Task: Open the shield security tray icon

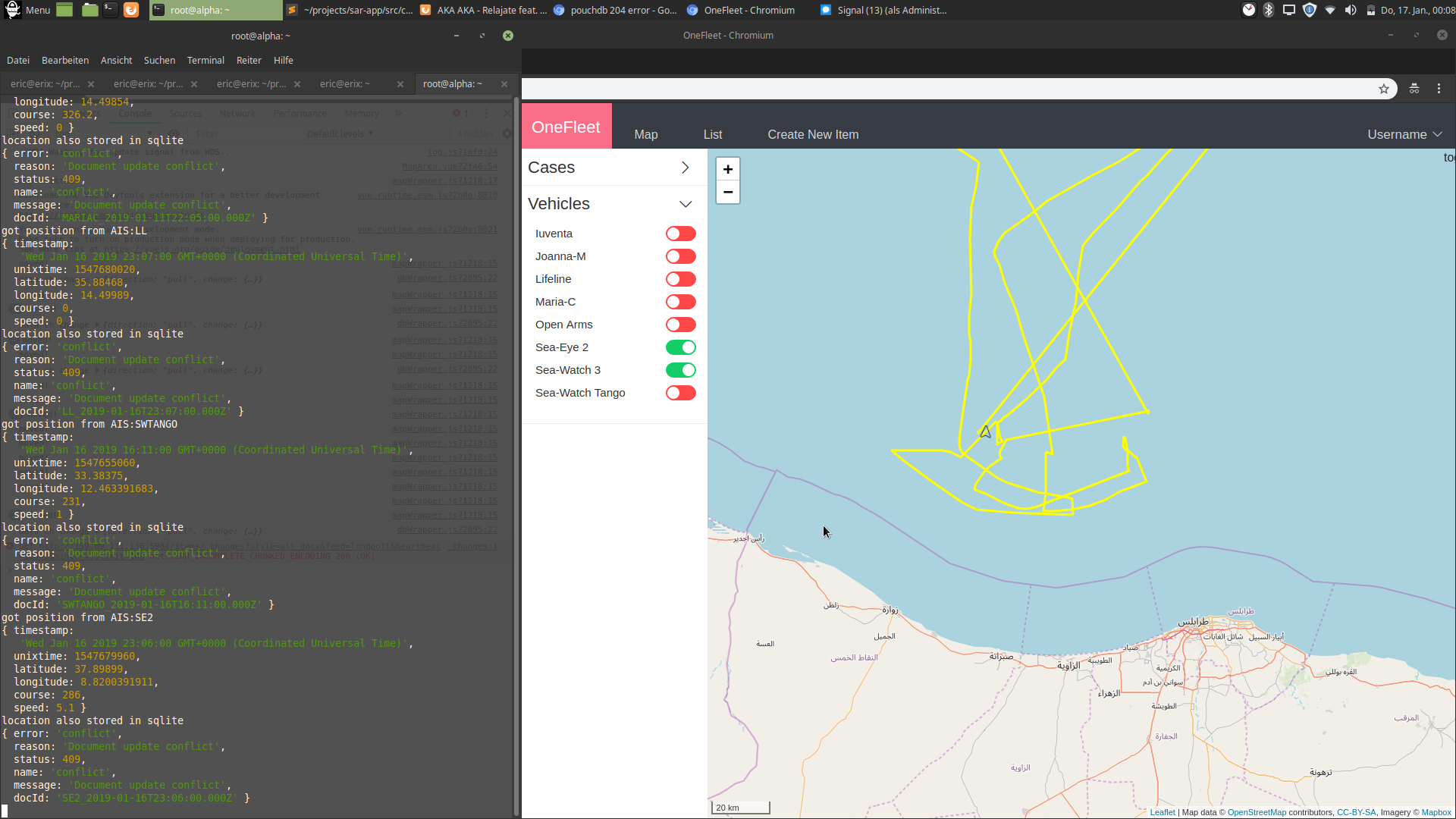Action: pos(1310,10)
